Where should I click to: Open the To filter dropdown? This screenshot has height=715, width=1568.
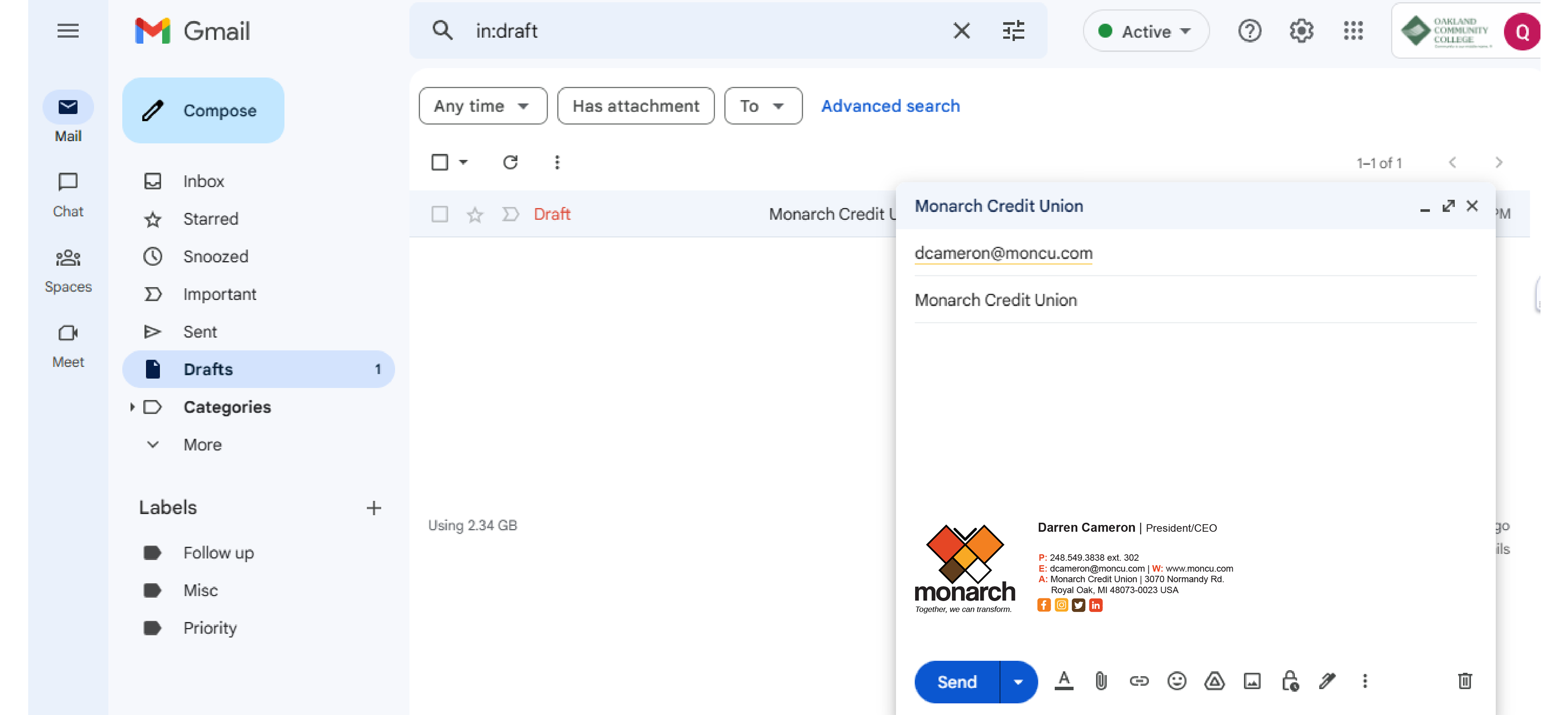tap(763, 106)
